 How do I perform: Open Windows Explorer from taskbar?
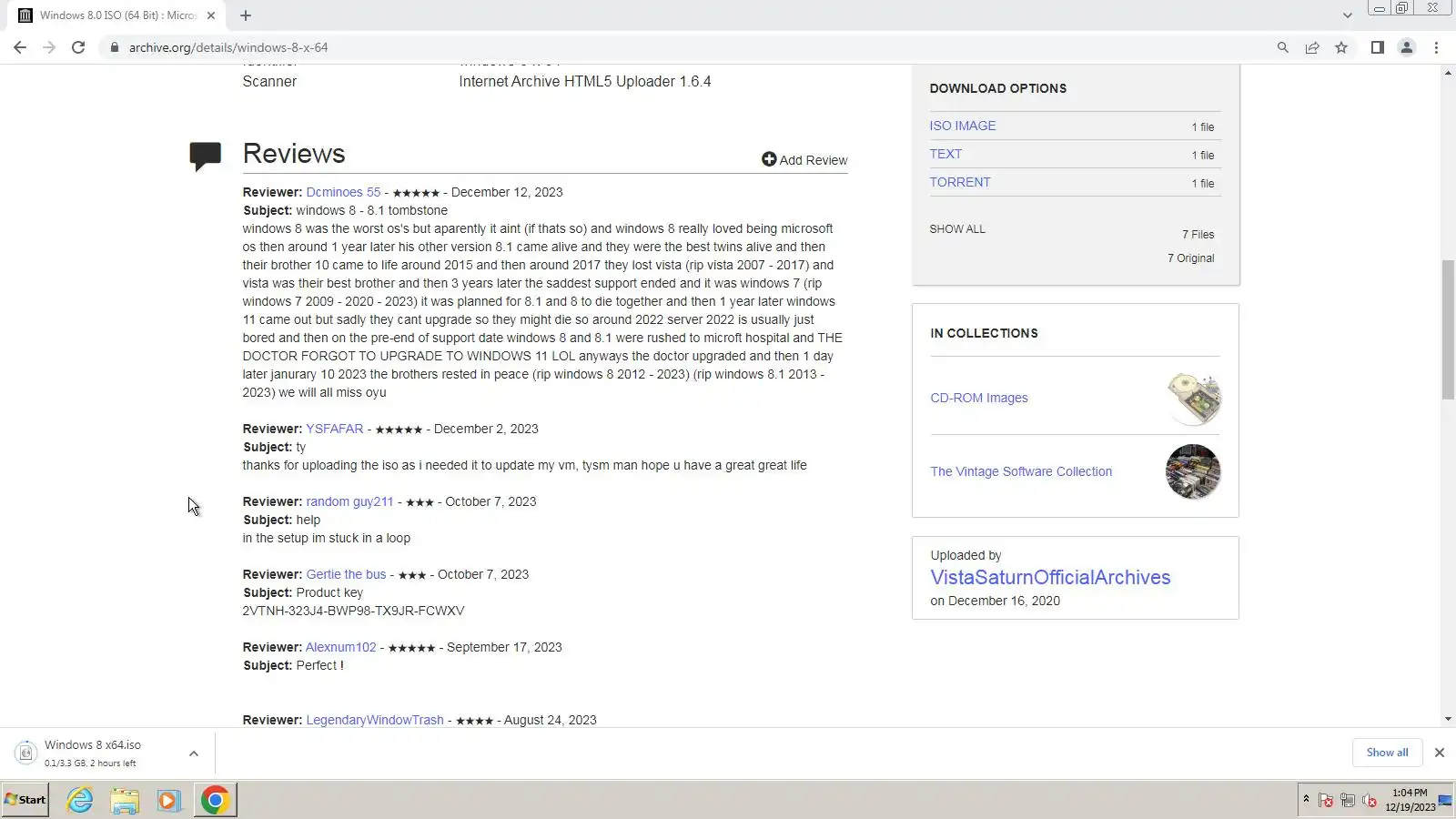[125, 800]
